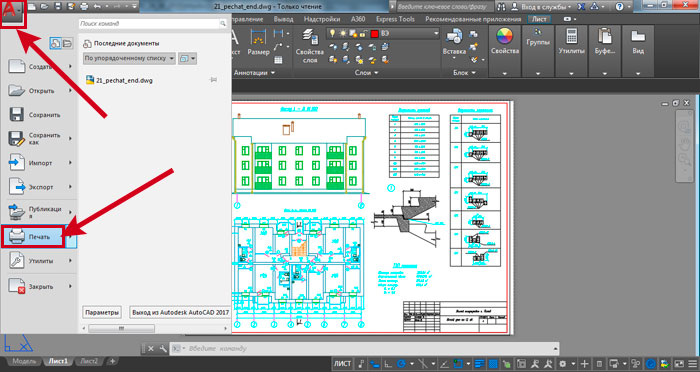Click the quick access Plot printer icon
The image size is (700, 372).
83,7
